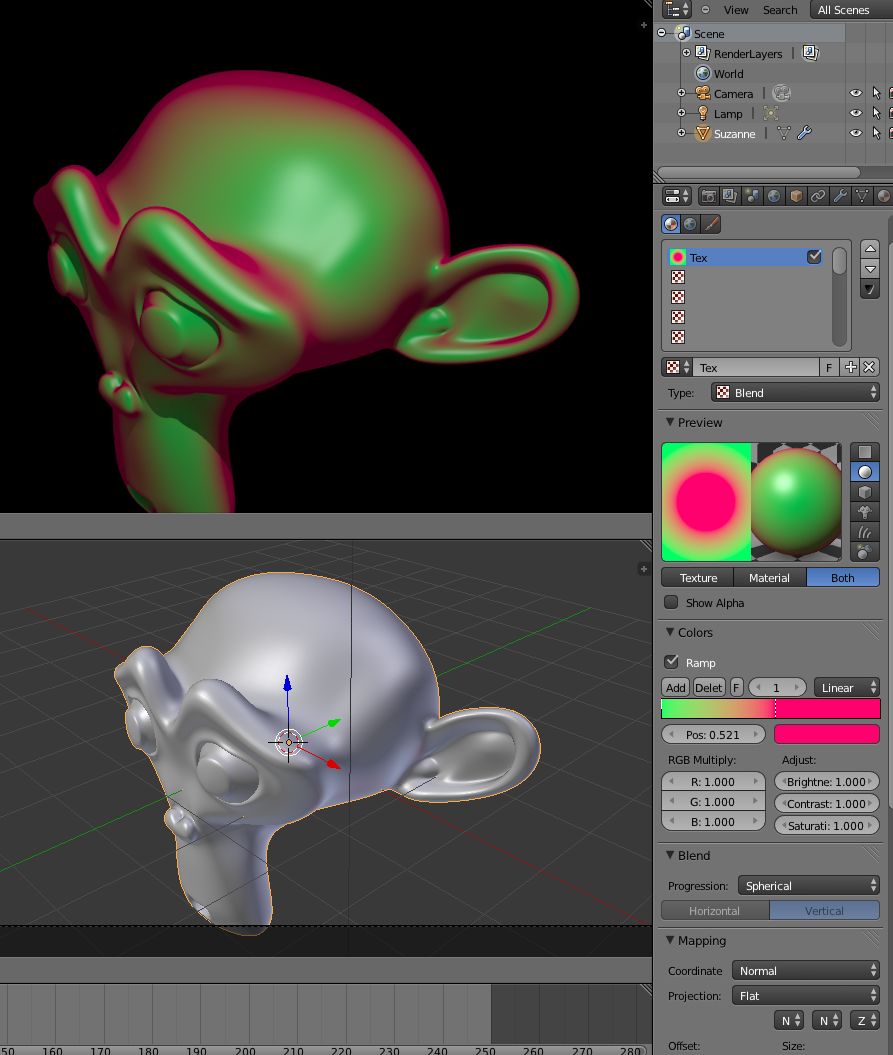Click Suzanne's mesh data icon in outliner
This screenshot has width=893, height=1055.
tap(783, 133)
